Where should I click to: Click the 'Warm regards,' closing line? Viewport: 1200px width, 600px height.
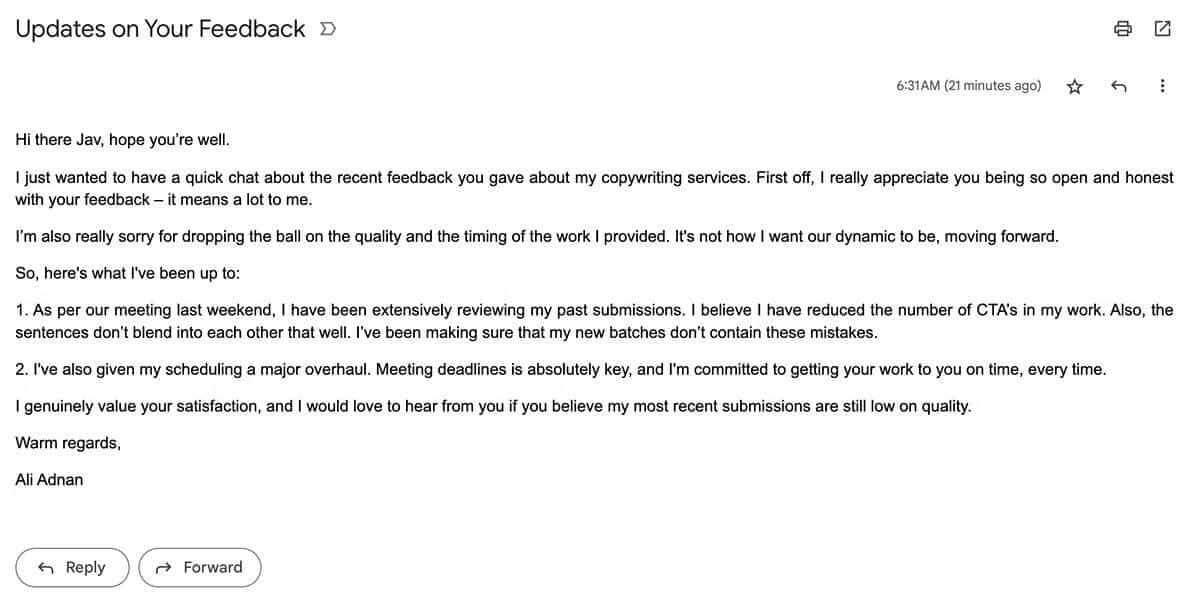click(68, 443)
